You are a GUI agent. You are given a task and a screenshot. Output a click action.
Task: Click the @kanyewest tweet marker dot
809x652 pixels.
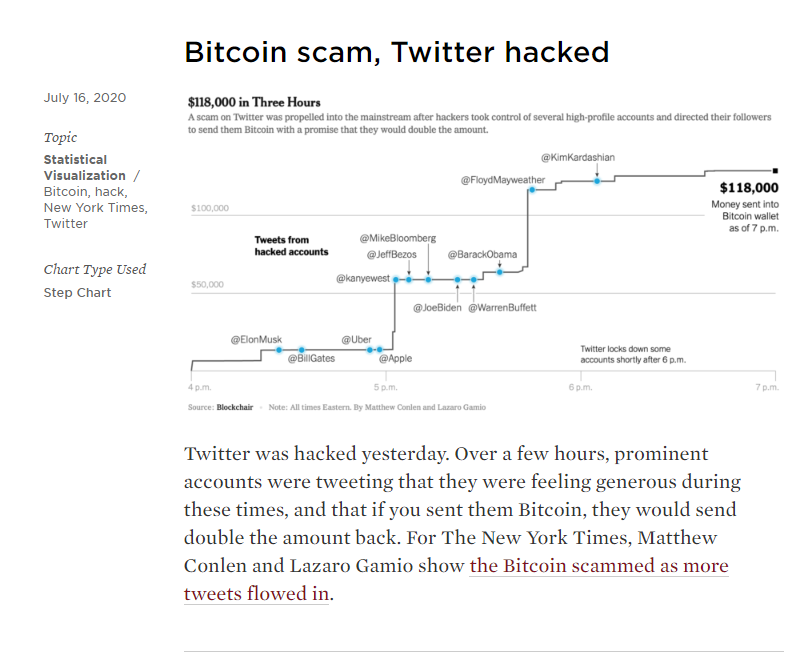tap(396, 280)
